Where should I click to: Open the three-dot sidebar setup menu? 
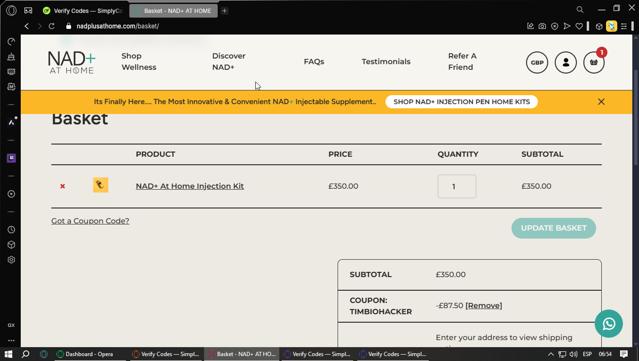(x=11, y=340)
